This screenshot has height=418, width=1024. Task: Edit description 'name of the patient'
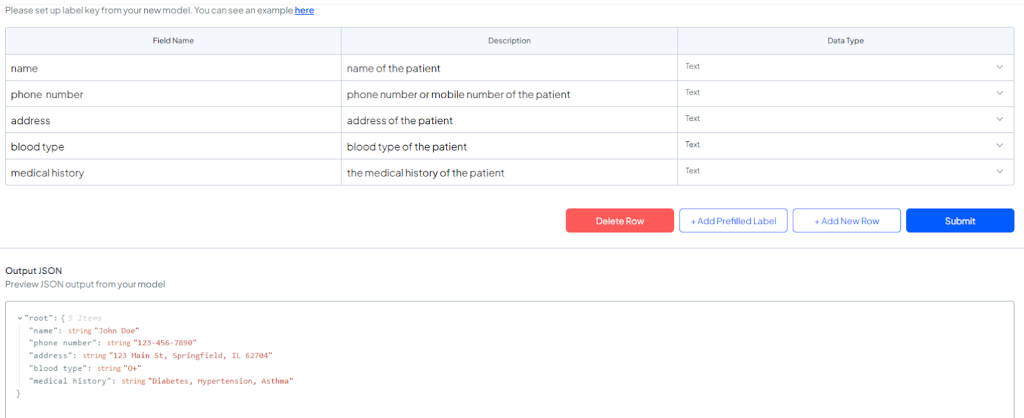coord(509,68)
